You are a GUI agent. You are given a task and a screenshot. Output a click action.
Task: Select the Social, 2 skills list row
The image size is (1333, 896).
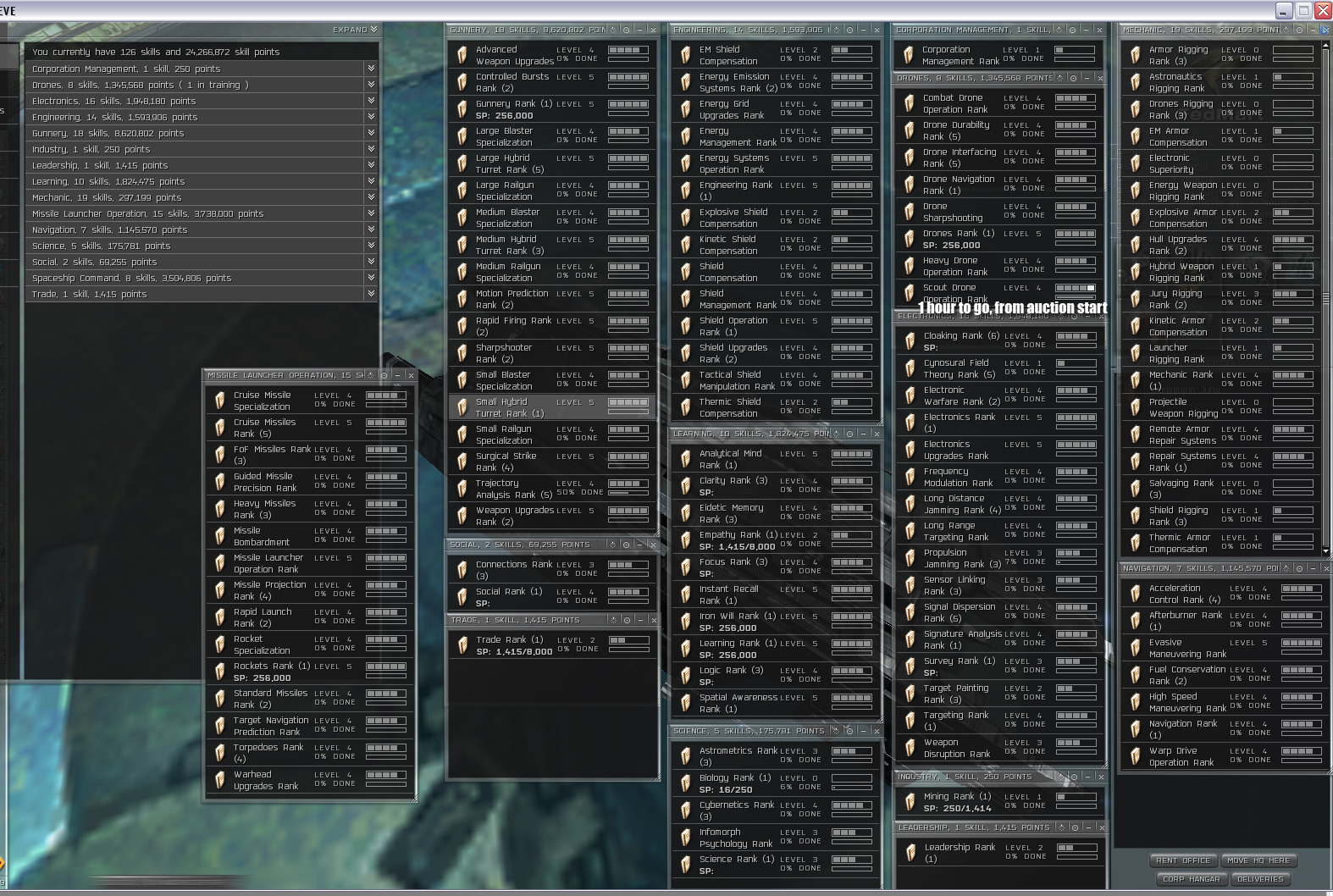[x=202, y=262]
